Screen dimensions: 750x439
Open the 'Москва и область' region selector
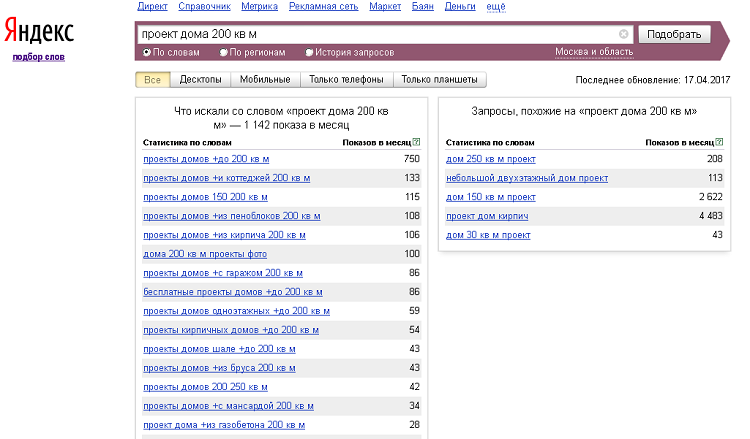pyautogui.click(x=594, y=52)
